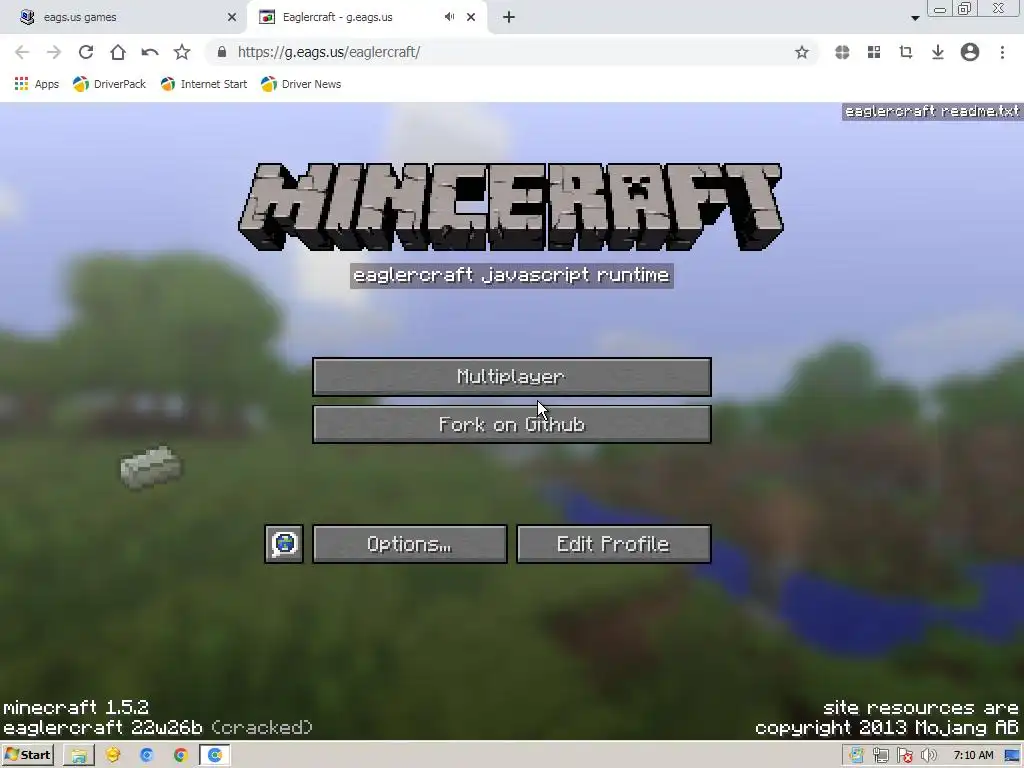Open the Driver News bookmark

click(300, 84)
